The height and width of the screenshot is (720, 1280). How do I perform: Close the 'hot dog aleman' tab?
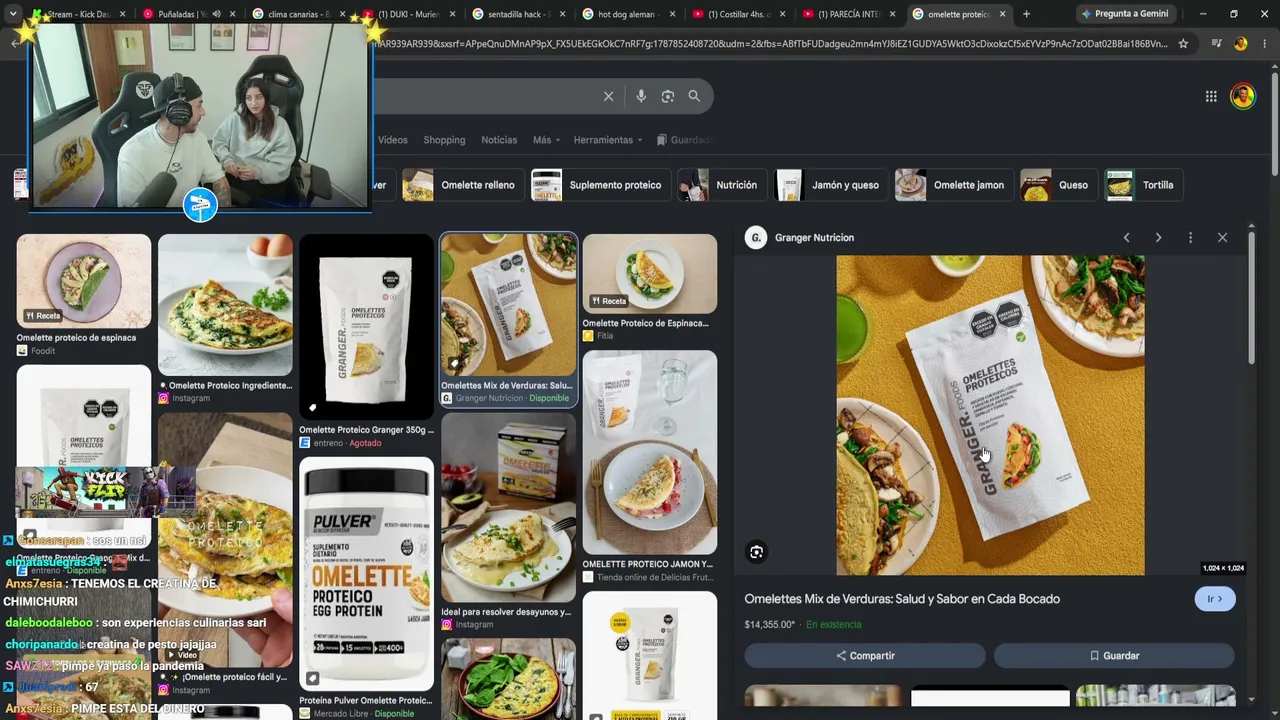pos(672,14)
